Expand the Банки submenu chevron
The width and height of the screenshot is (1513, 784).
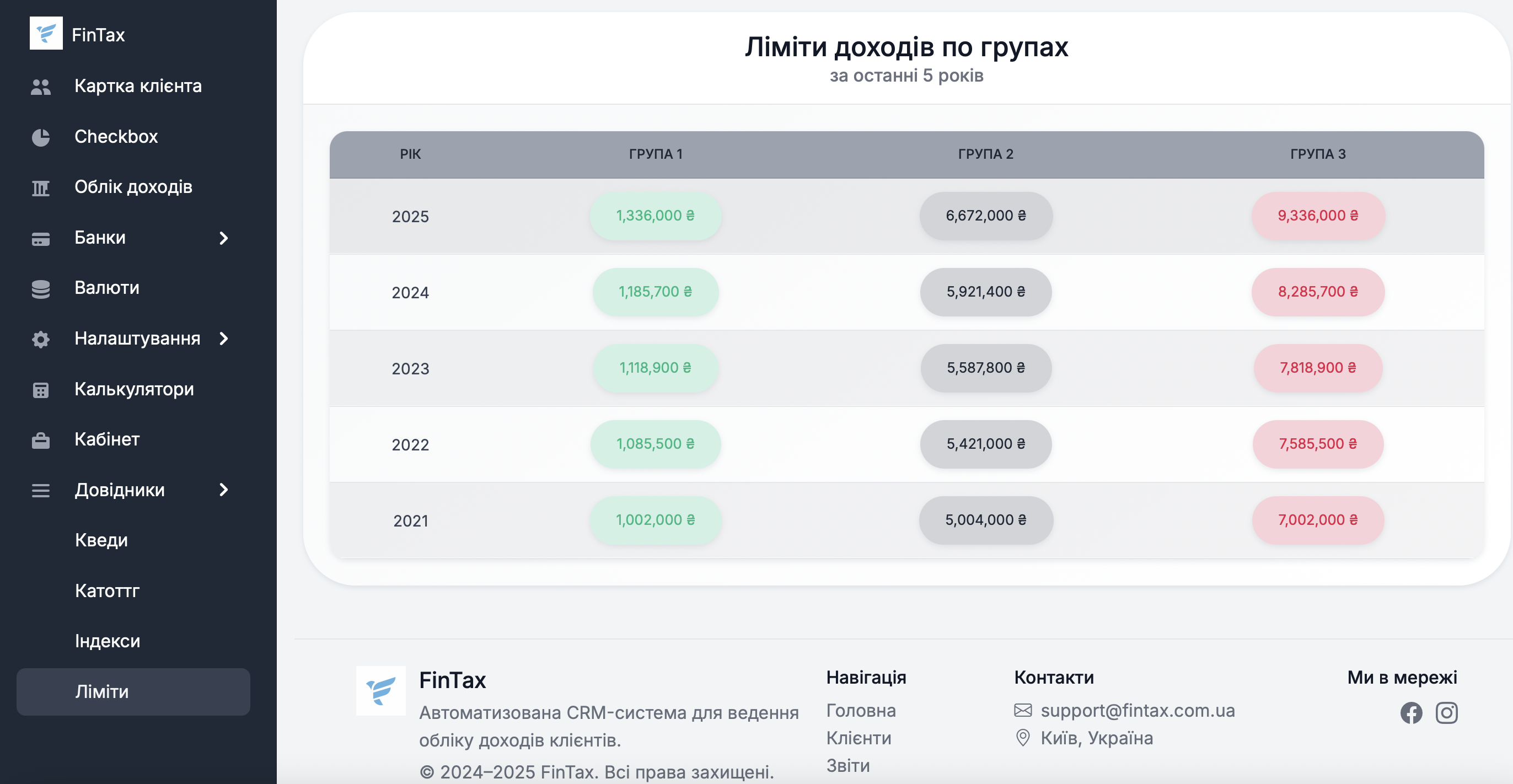[x=223, y=238]
